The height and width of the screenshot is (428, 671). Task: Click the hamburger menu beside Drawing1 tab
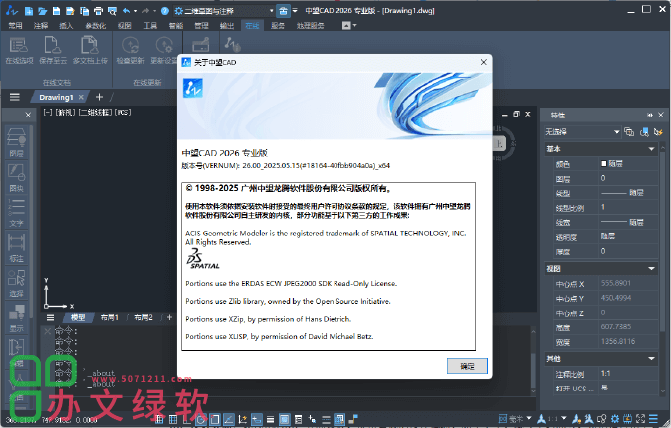click(15, 97)
